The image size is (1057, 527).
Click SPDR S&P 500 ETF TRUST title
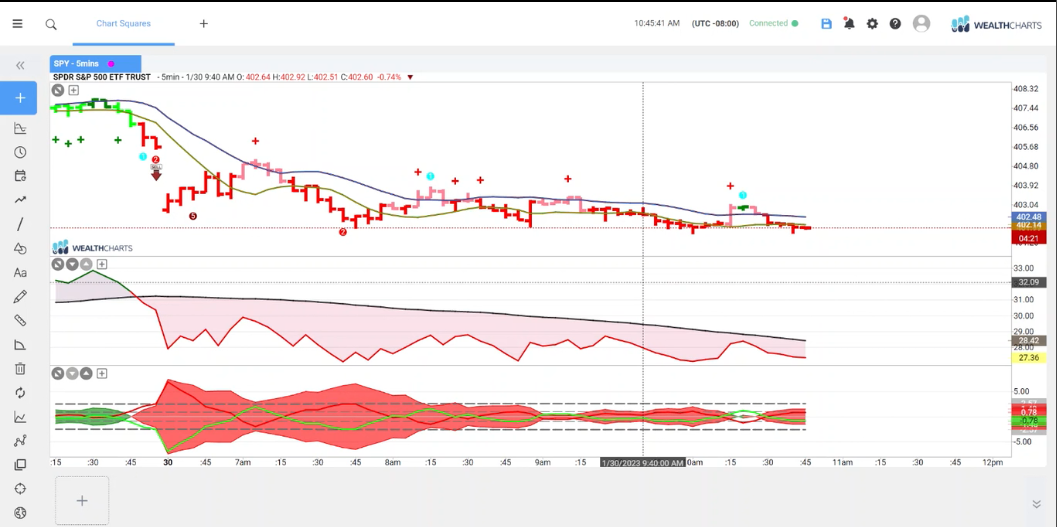coord(102,78)
